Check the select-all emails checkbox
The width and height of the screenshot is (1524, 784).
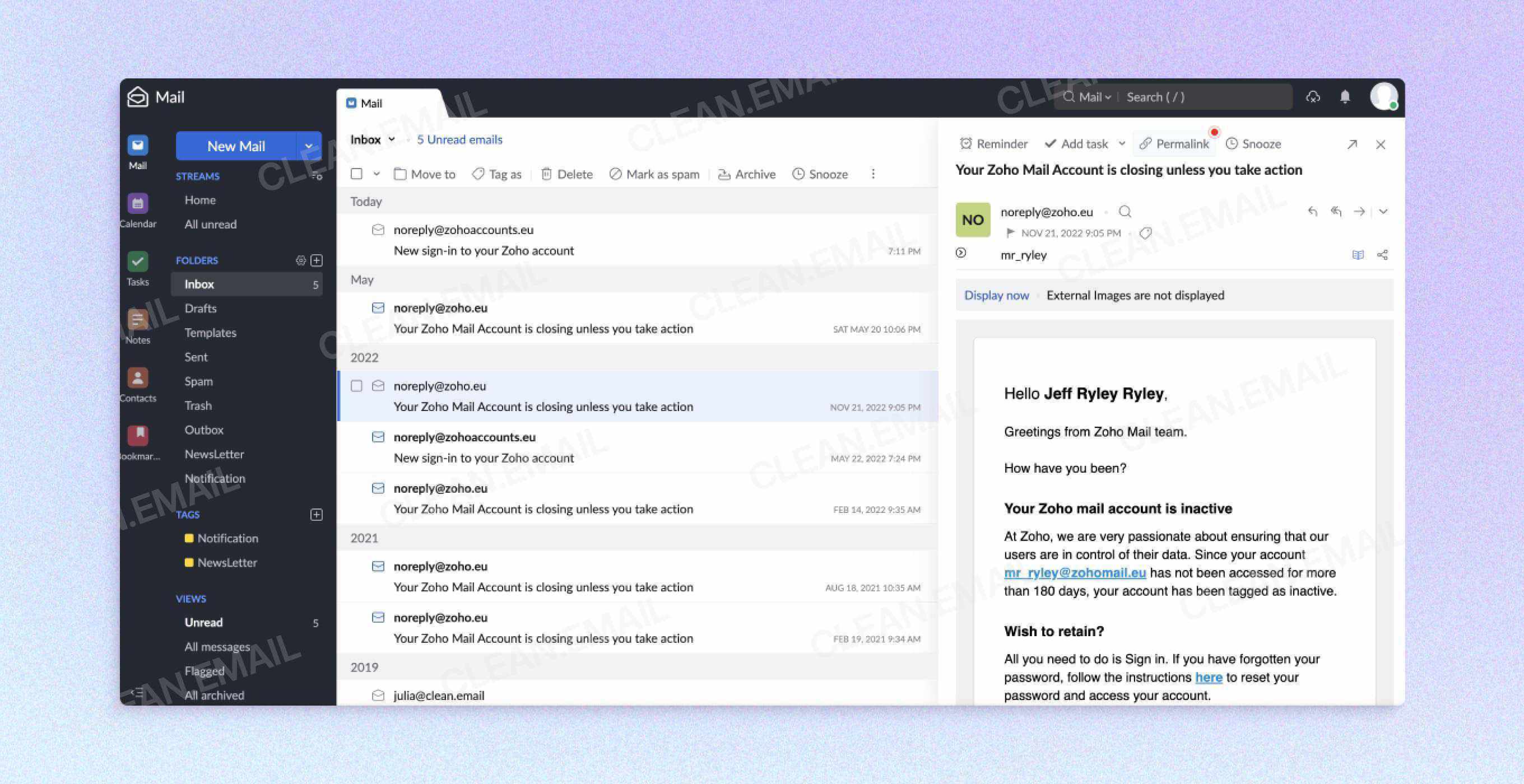[357, 173]
